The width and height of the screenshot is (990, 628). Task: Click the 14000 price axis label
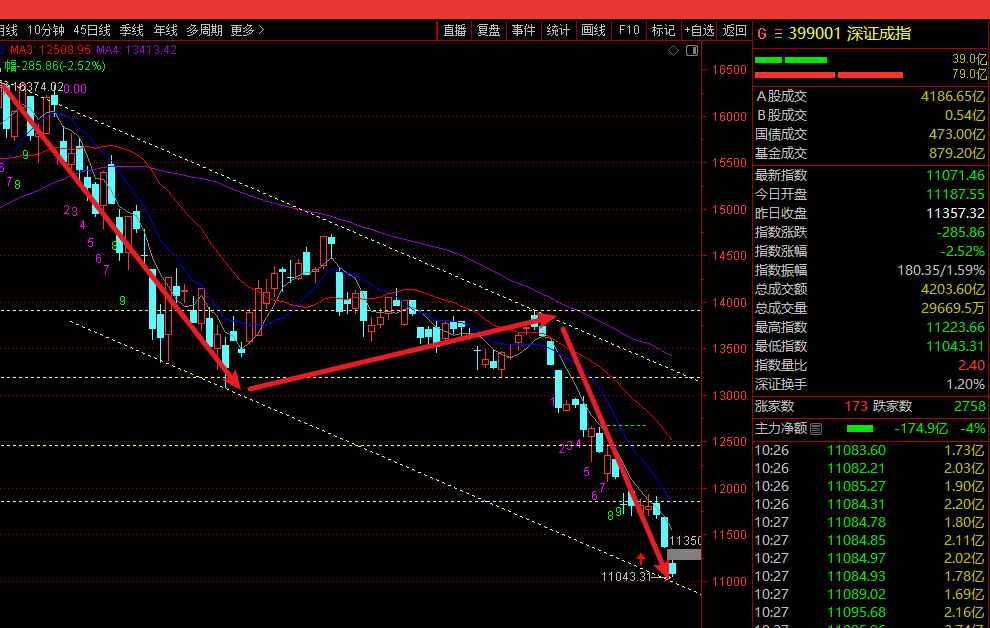pyautogui.click(x=729, y=303)
